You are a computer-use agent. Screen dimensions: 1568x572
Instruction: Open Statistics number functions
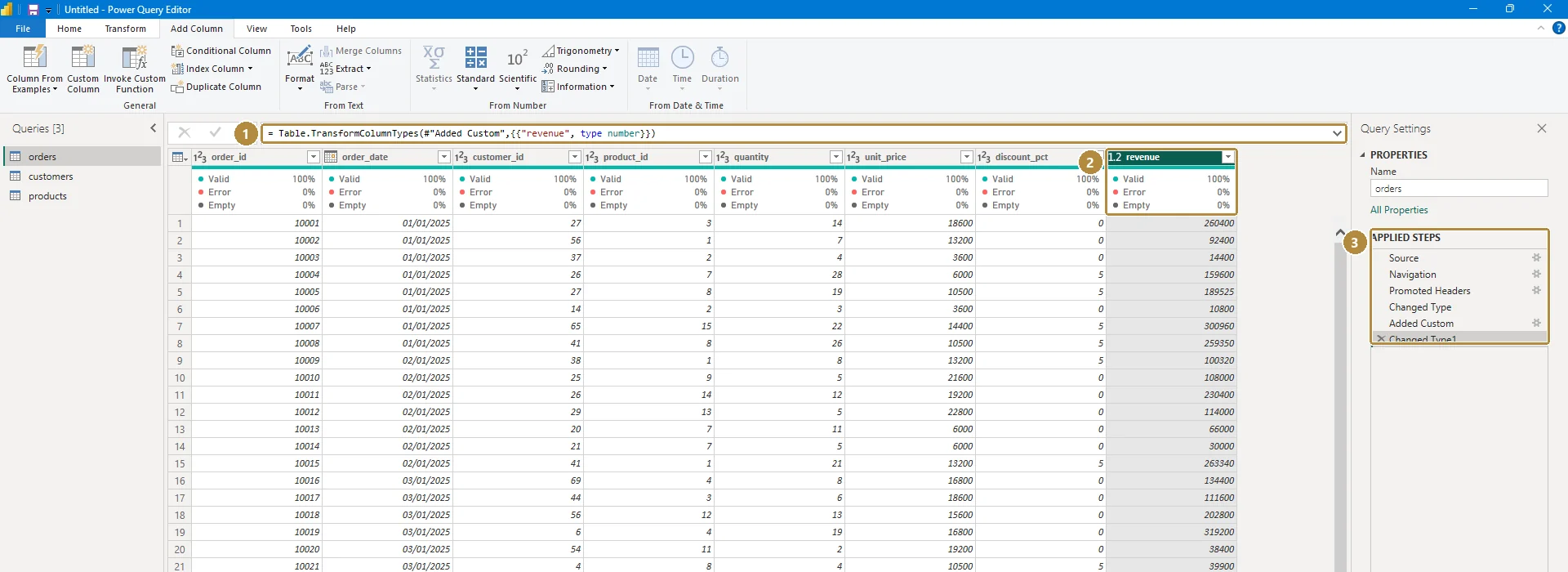coord(434,68)
